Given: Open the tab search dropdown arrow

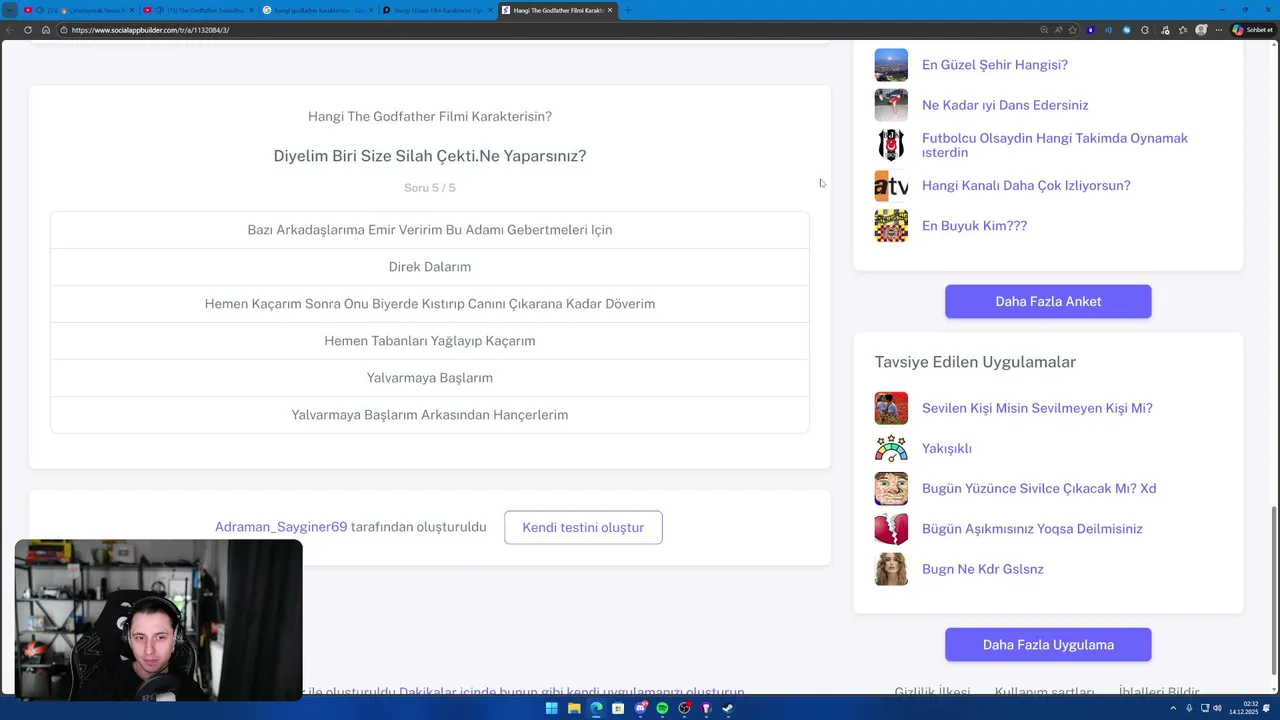Looking at the screenshot, I should click(9, 10).
